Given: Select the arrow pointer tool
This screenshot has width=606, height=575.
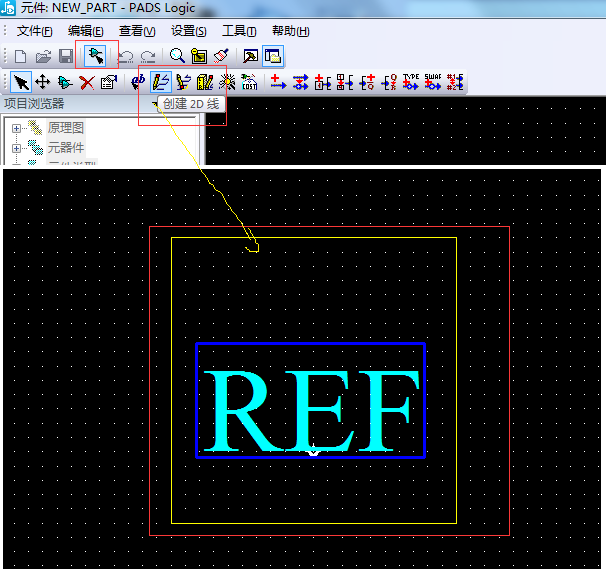Looking at the screenshot, I should pyautogui.click(x=21, y=82).
